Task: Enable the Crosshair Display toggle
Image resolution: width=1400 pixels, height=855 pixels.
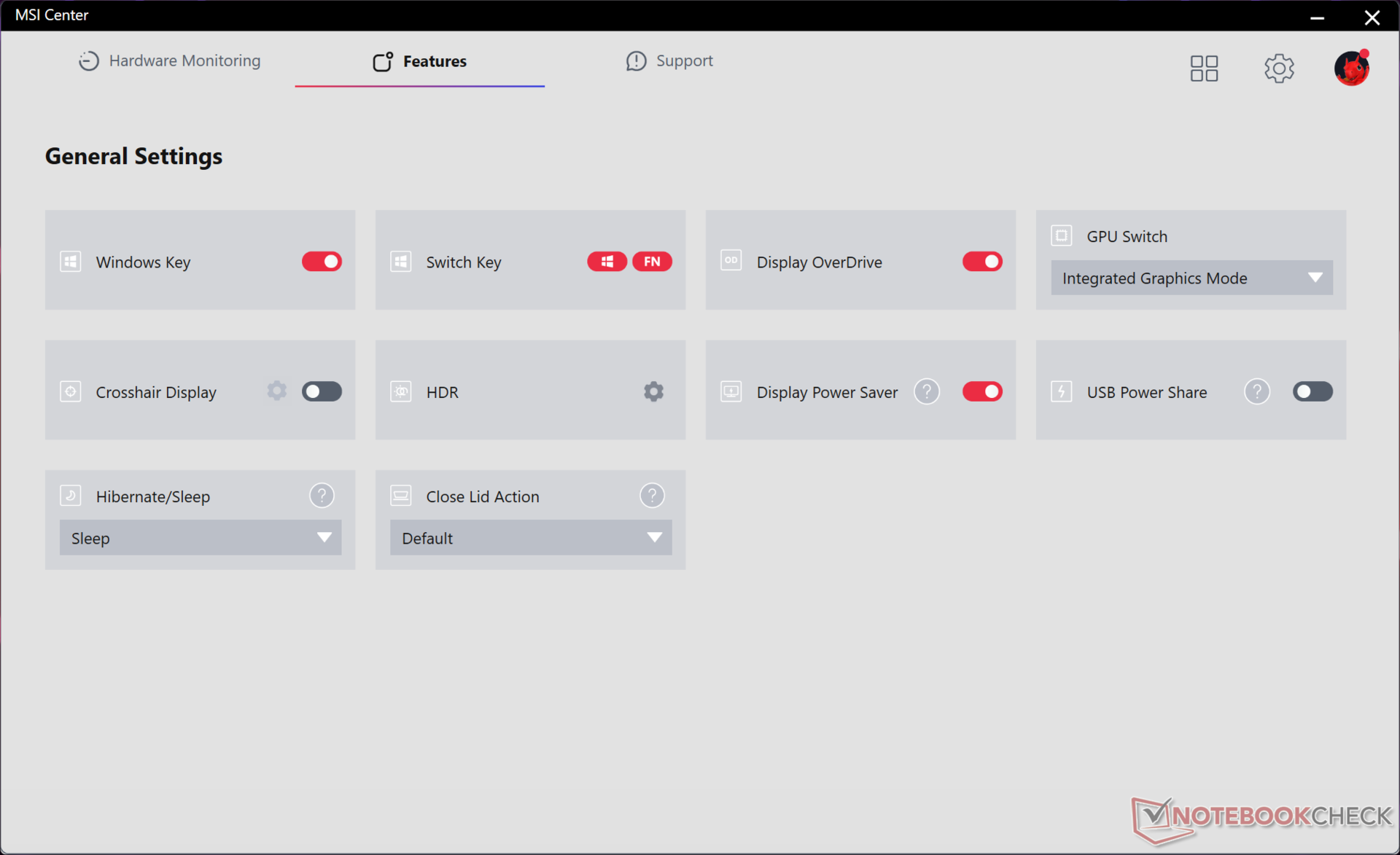Action: click(322, 391)
